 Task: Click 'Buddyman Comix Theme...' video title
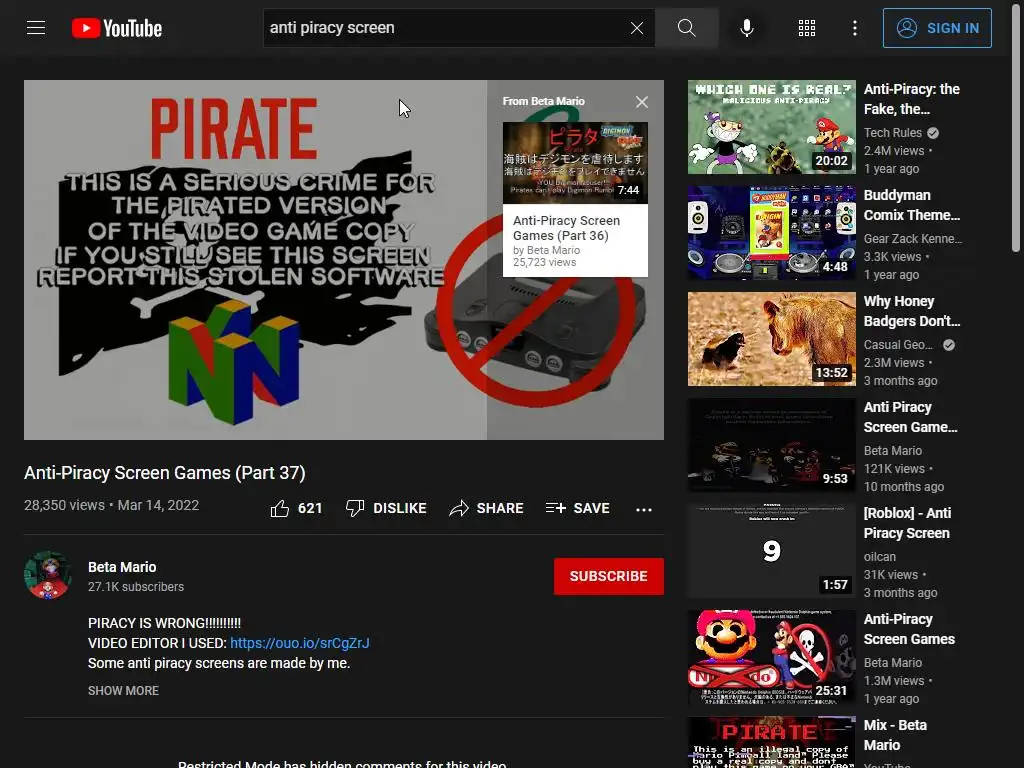(x=912, y=205)
